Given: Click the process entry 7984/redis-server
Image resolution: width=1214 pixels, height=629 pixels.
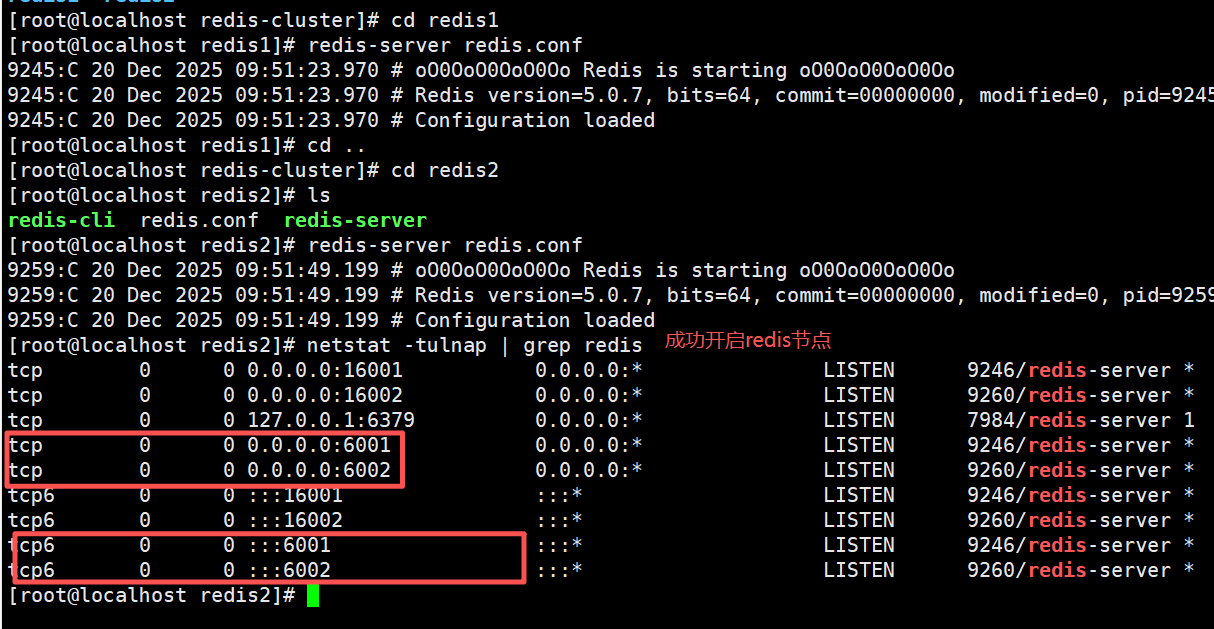Looking at the screenshot, I should (x=1069, y=420).
